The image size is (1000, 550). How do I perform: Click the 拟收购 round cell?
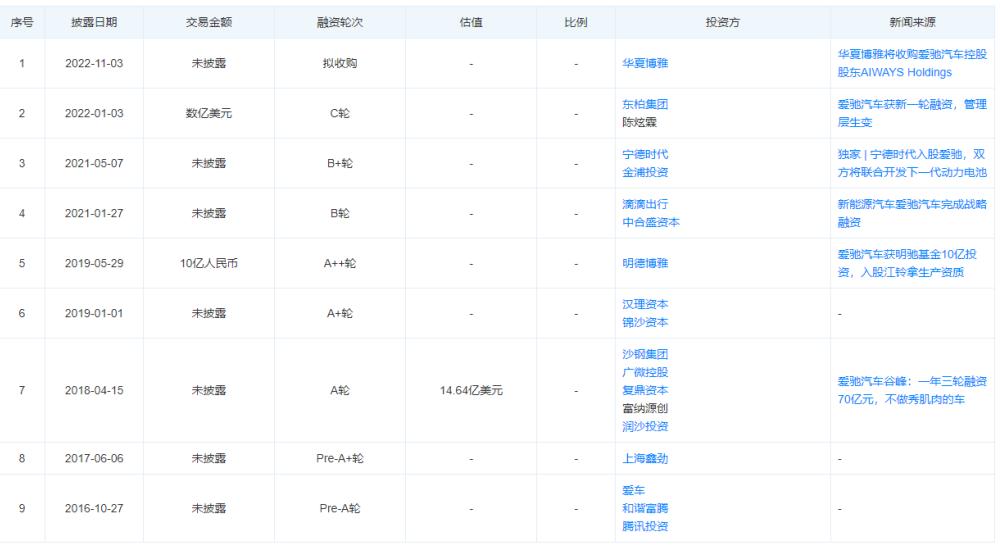point(339,63)
